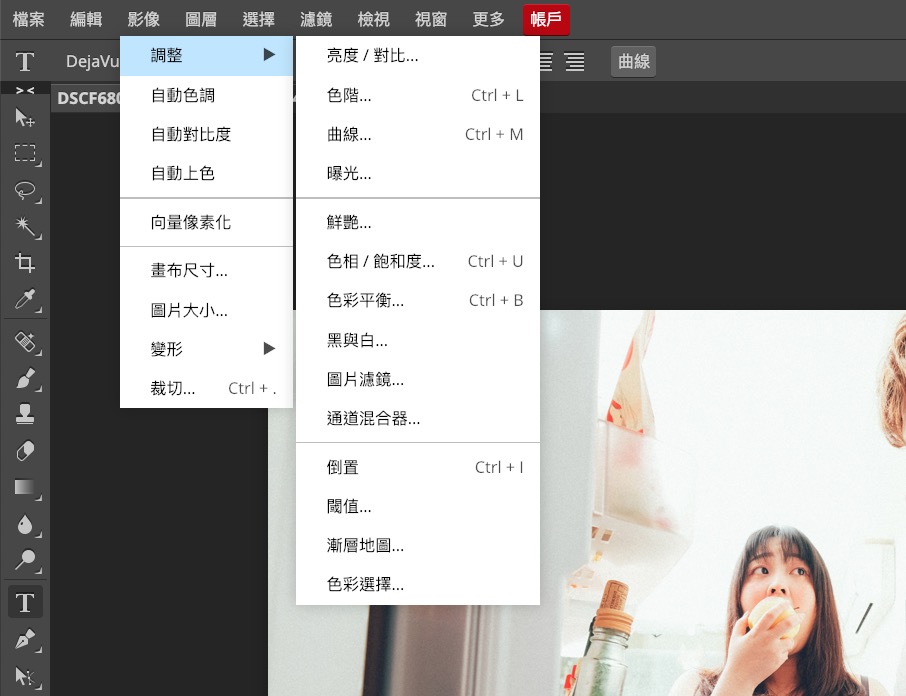Open the 濾鏡 menu
The height and width of the screenshot is (696, 906).
point(316,19)
